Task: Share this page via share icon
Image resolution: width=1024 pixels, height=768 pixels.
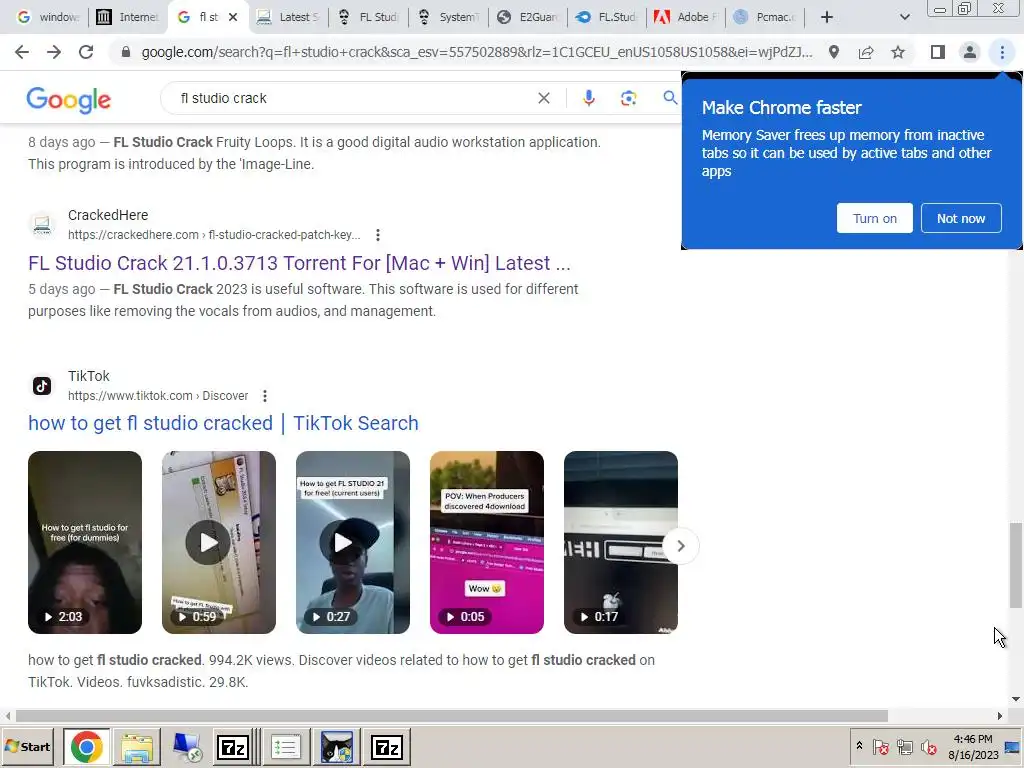Action: [x=866, y=52]
